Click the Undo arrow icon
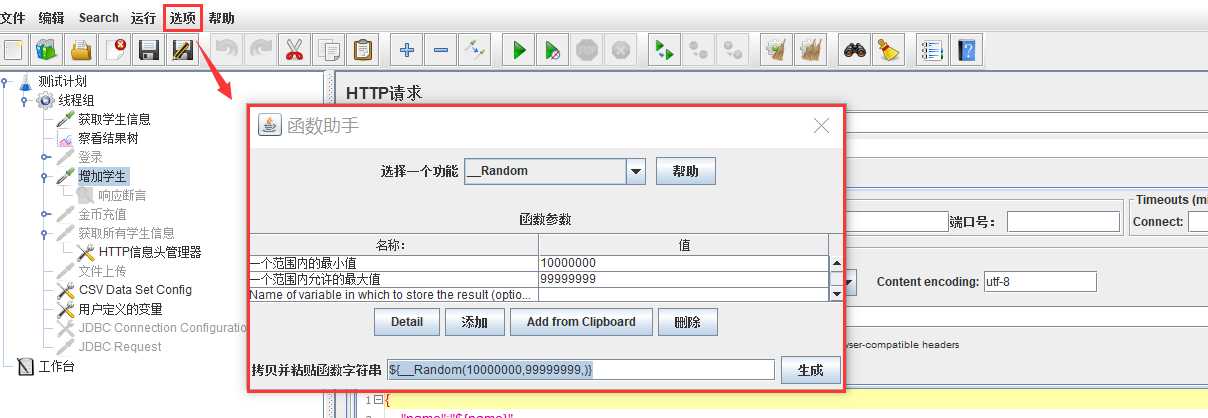 pyautogui.click(x=227, y=50)
